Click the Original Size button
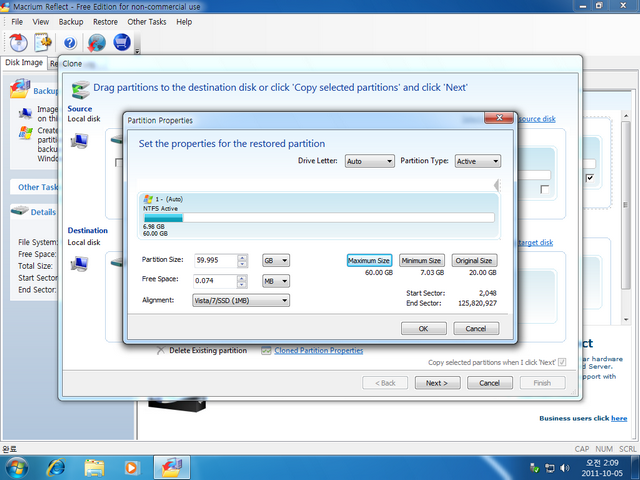 pyautogui.click(x=474, y=260)
